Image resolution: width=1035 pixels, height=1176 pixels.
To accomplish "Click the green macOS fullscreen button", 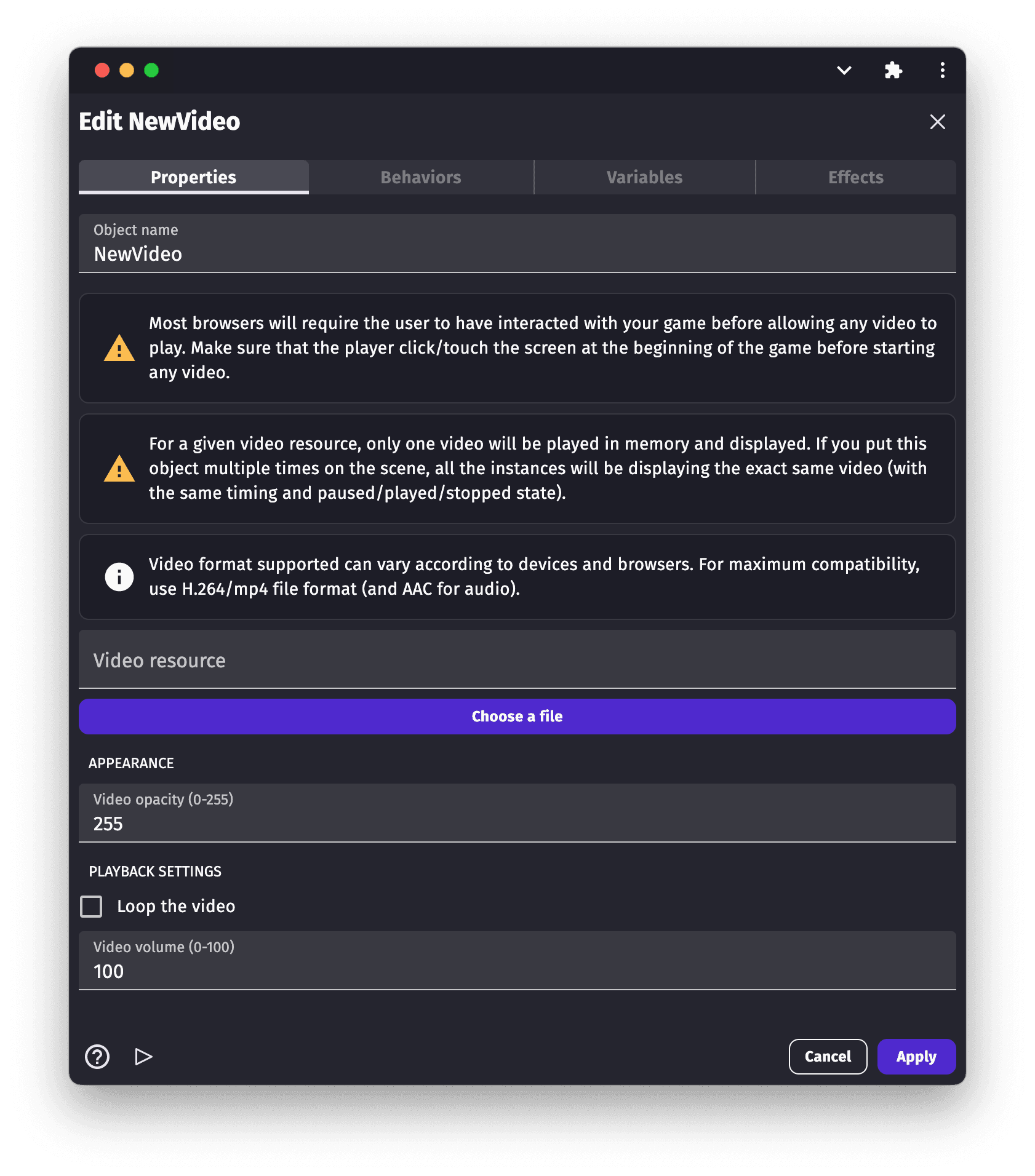I will click(x=151, y=71).
